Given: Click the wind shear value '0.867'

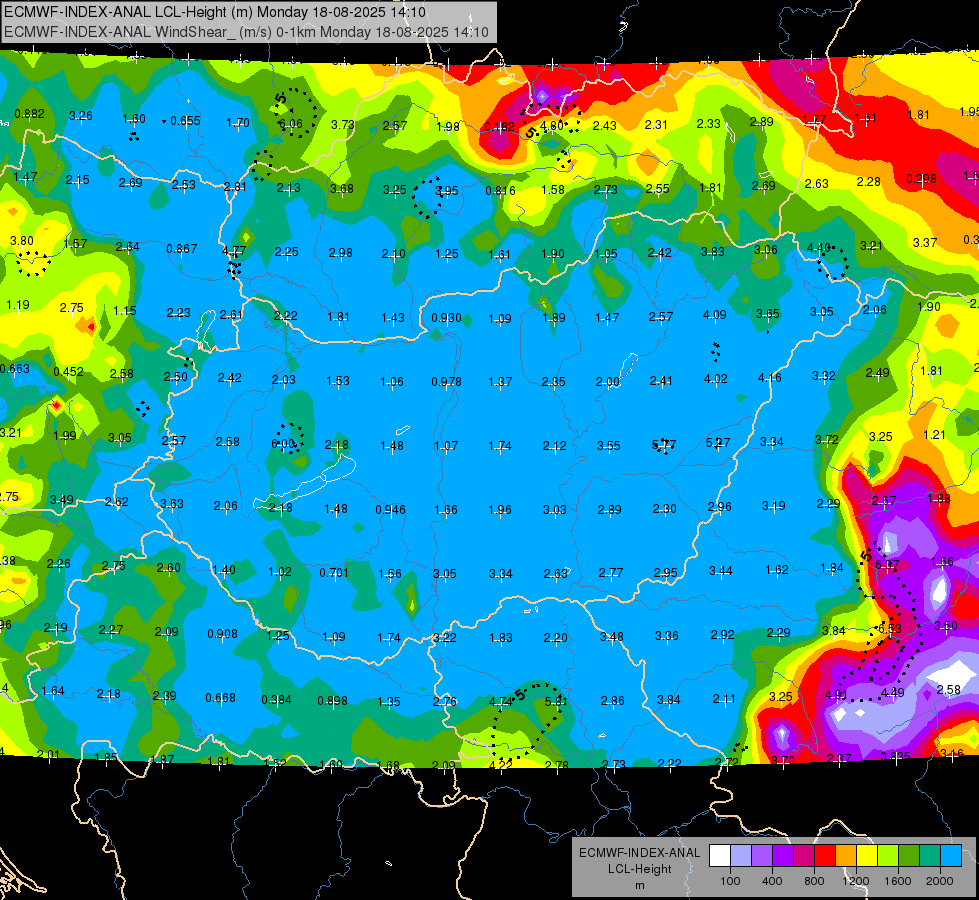Looking at the screenshot, I should pyautogui.click(x=182, y=249).
